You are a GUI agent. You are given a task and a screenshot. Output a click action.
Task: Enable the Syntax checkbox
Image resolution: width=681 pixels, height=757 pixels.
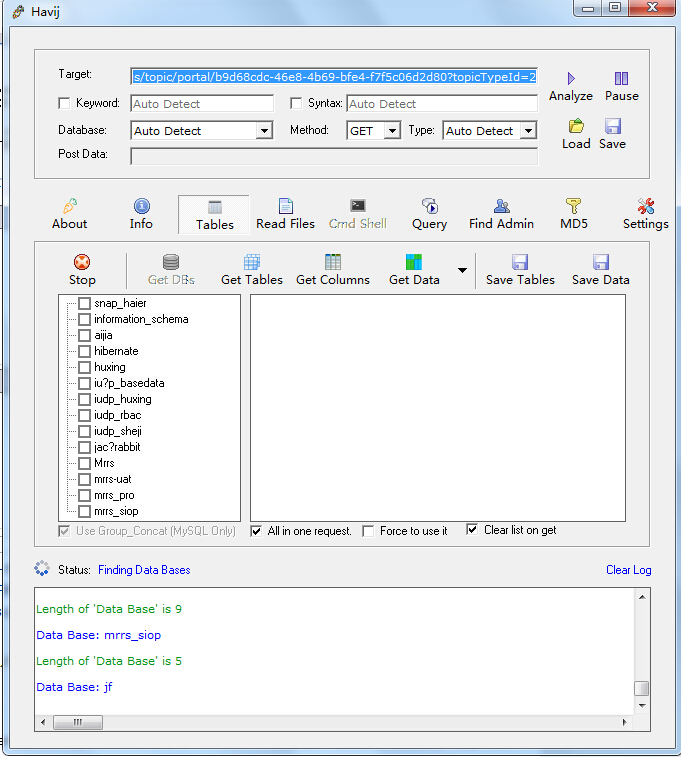[x=296, y=103]
